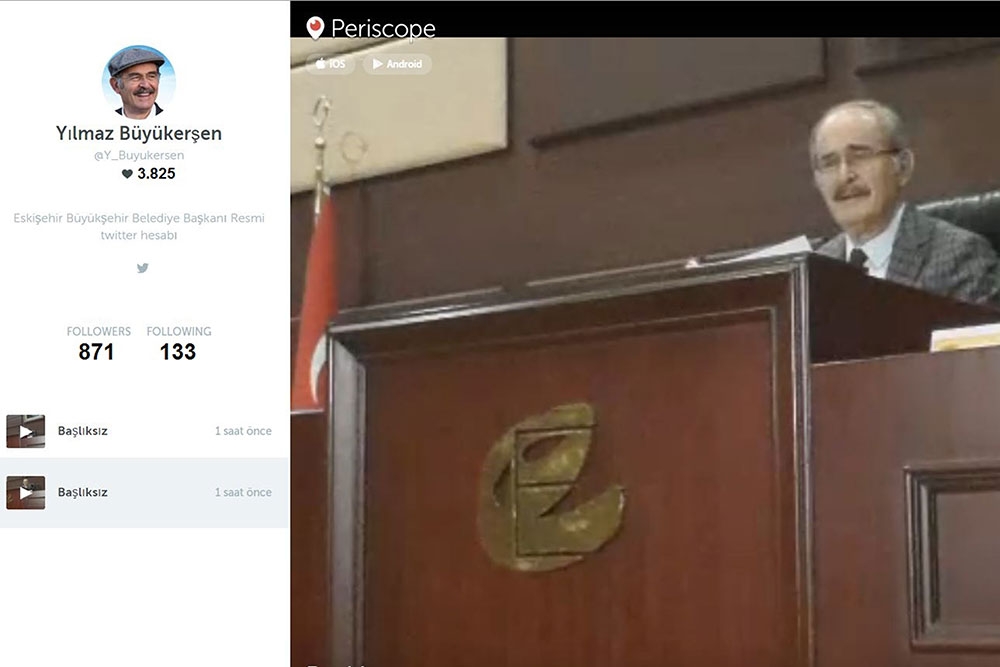Image resolution: width=1000 pixels, height=667 pixels.
Task: Click the Periscope map-pin logo icon
Action: 315,28
